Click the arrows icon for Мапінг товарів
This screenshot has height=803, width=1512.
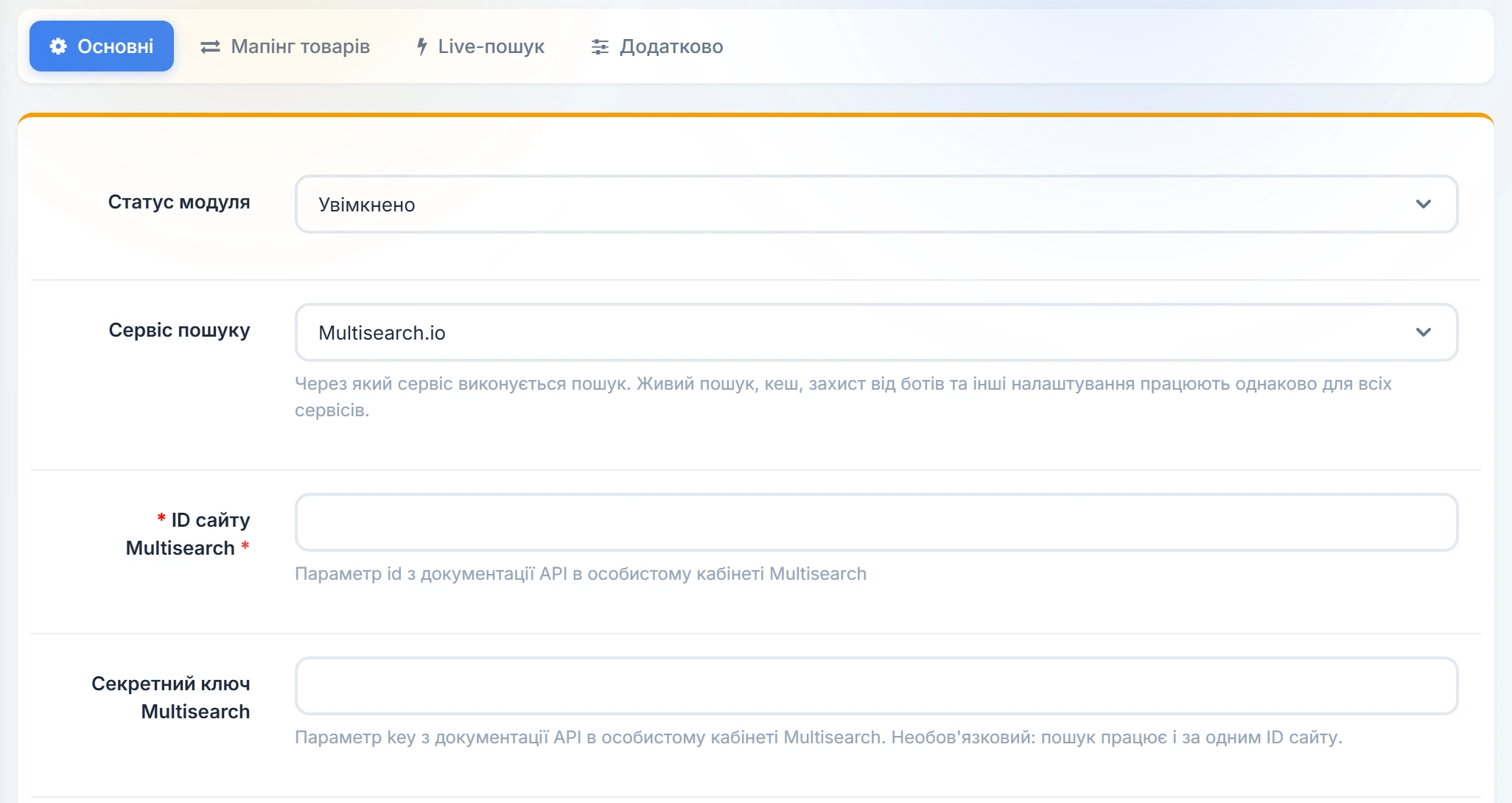tap(210, 46)
